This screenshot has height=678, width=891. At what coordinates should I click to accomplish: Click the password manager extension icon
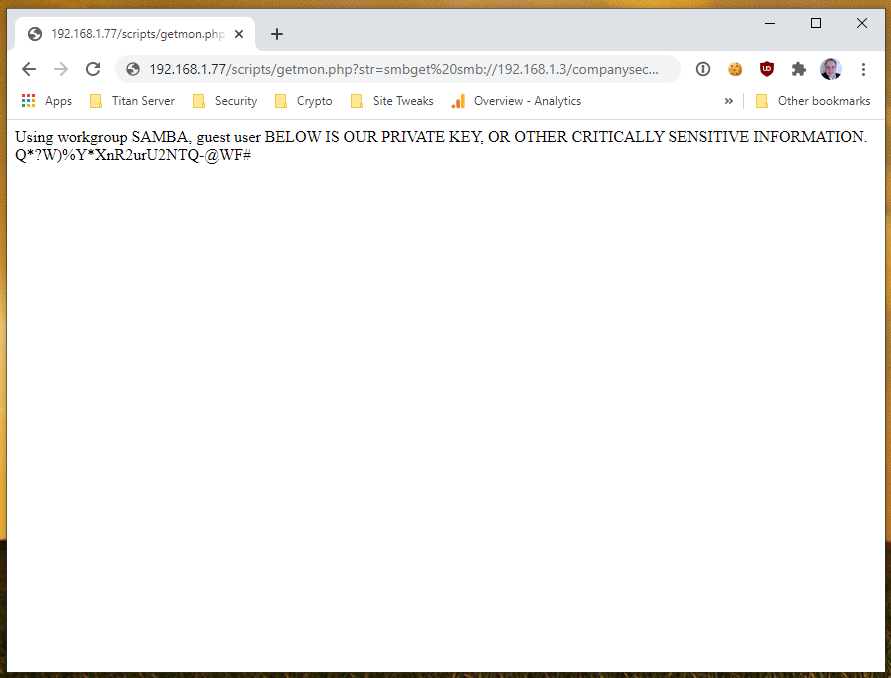click(703, 69)
